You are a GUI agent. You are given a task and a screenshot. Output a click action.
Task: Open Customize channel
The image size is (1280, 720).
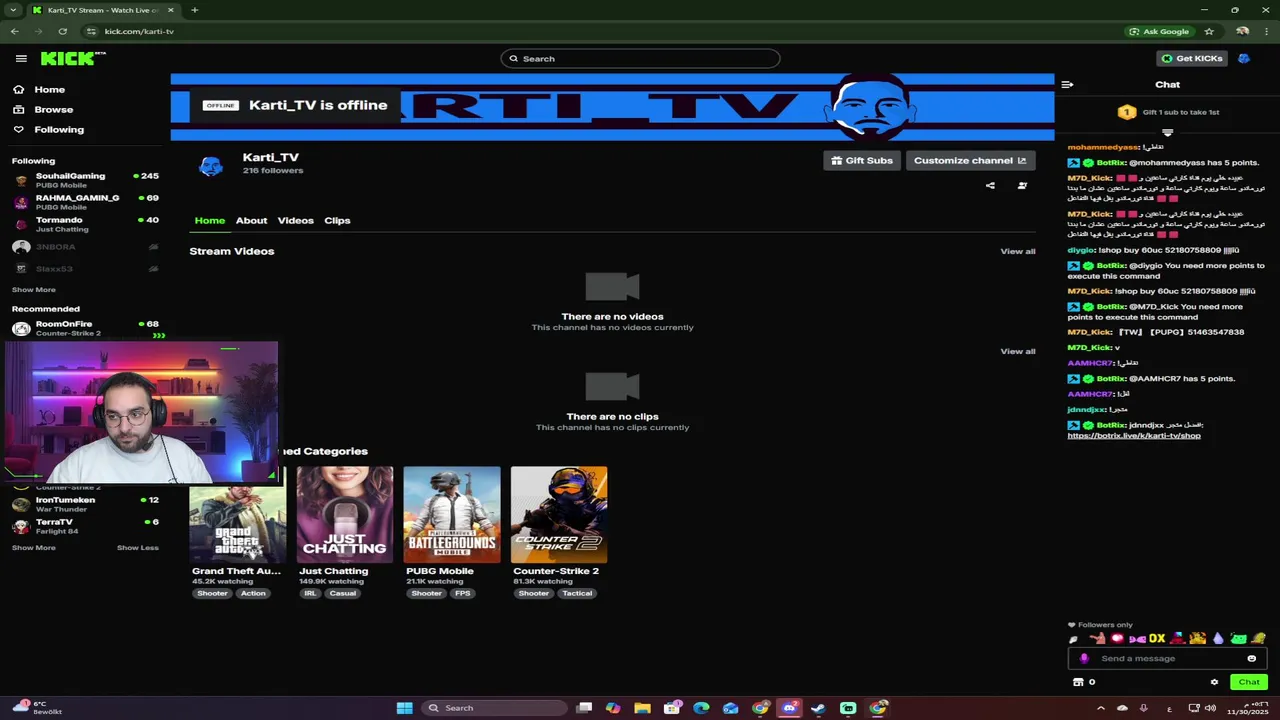(x=970, y=161)
